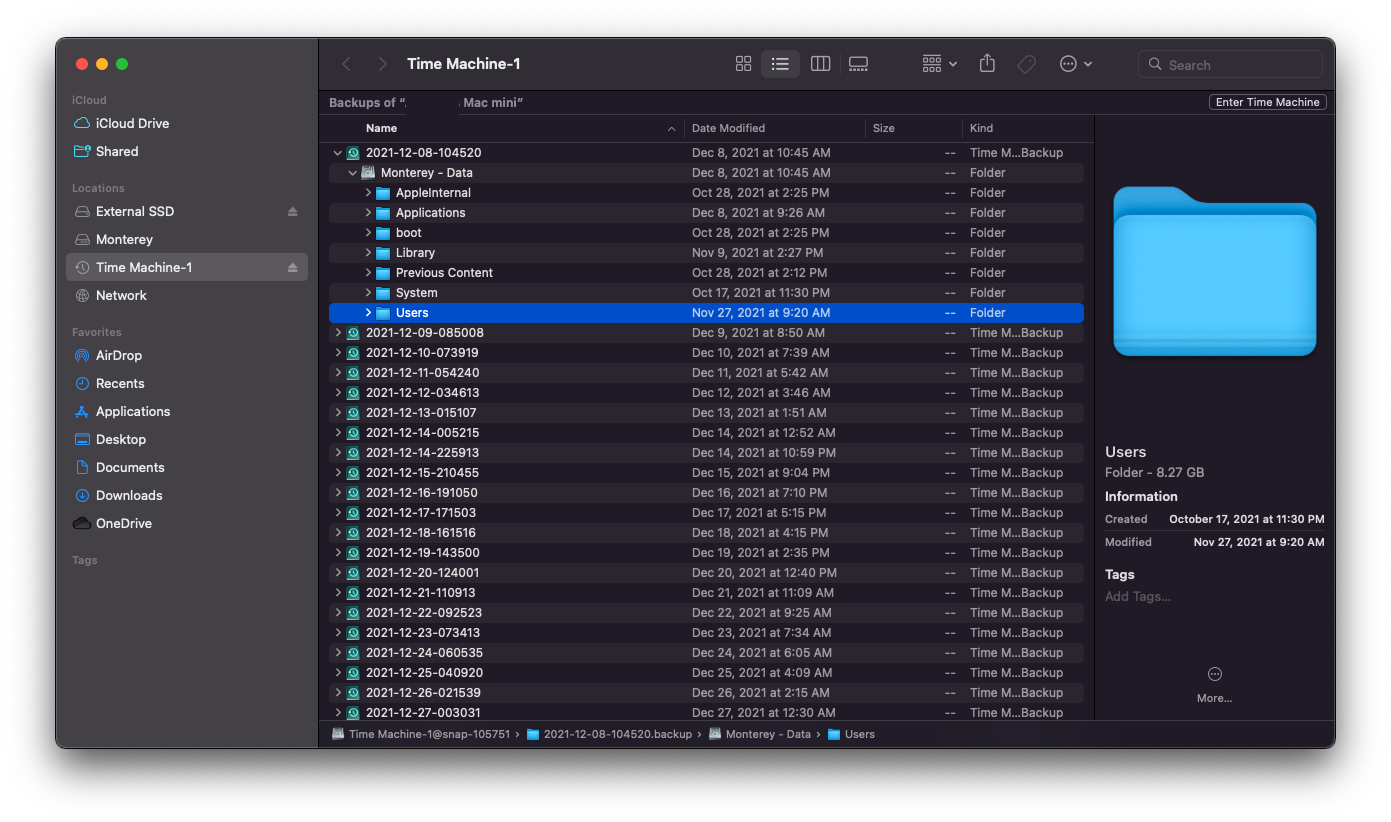Select the 2021-12-22-092523 backup row

(706, 613)
